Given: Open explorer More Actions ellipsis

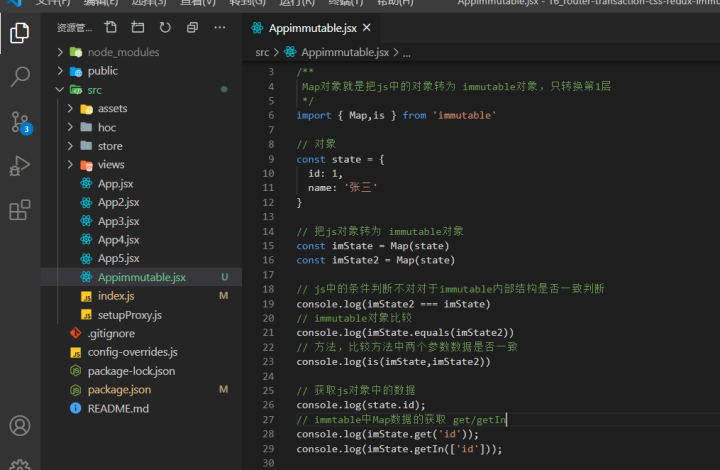Looking at the screenshot, I should (x=219, y=28).
